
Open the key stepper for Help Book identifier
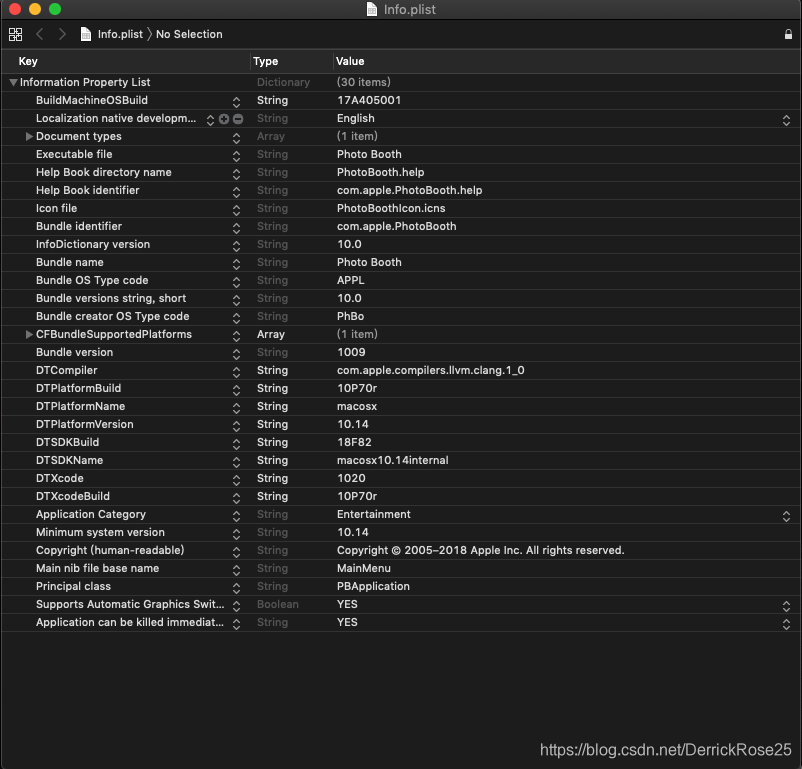[x=236, y=192]
